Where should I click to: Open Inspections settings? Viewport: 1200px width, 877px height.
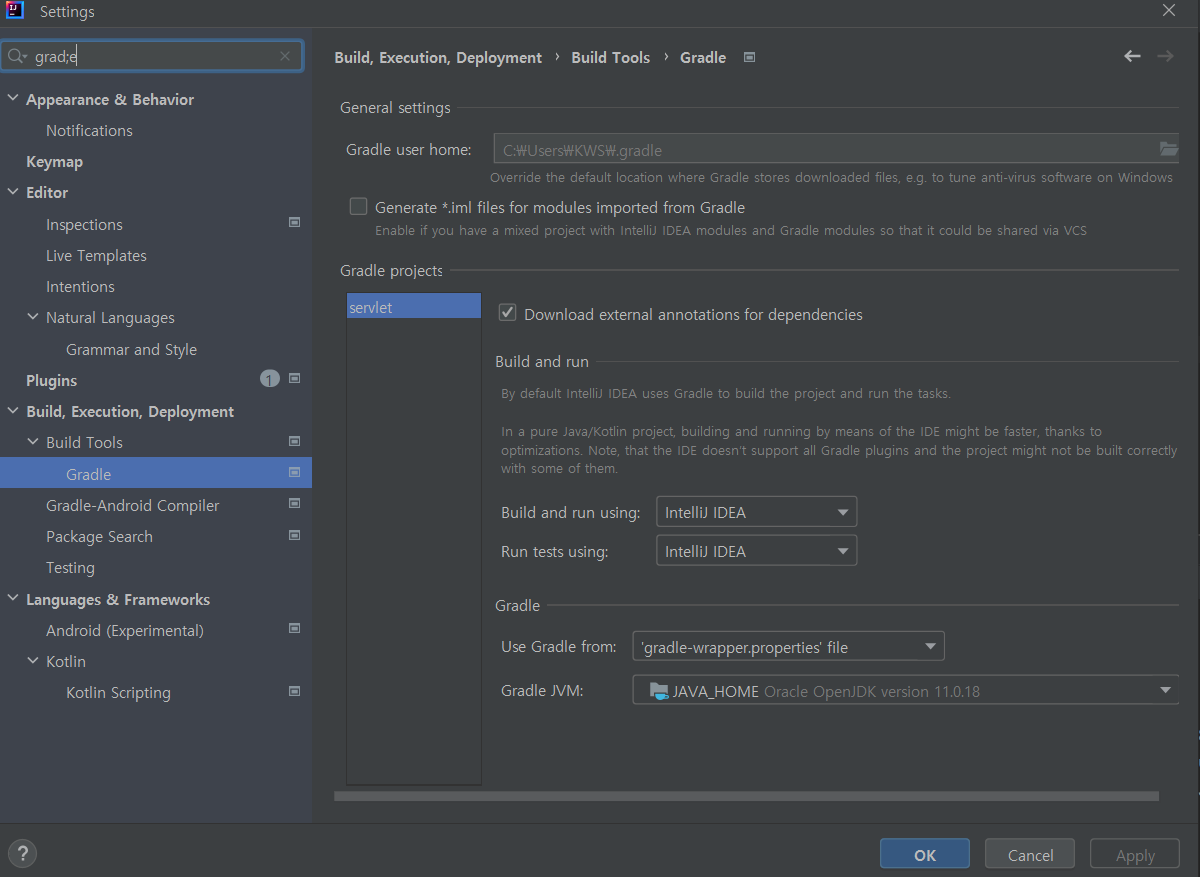click(x=84, y=224)
